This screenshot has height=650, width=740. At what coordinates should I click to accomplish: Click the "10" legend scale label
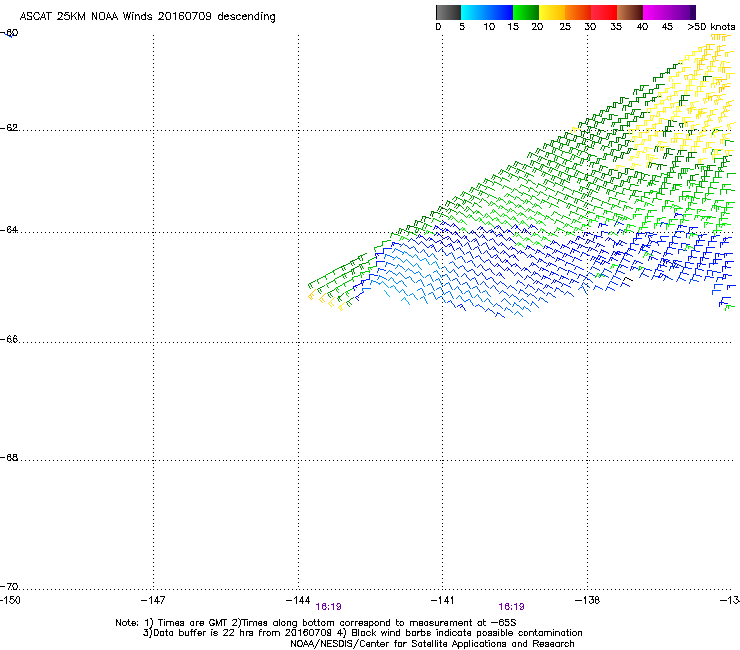tap(489, 27)
